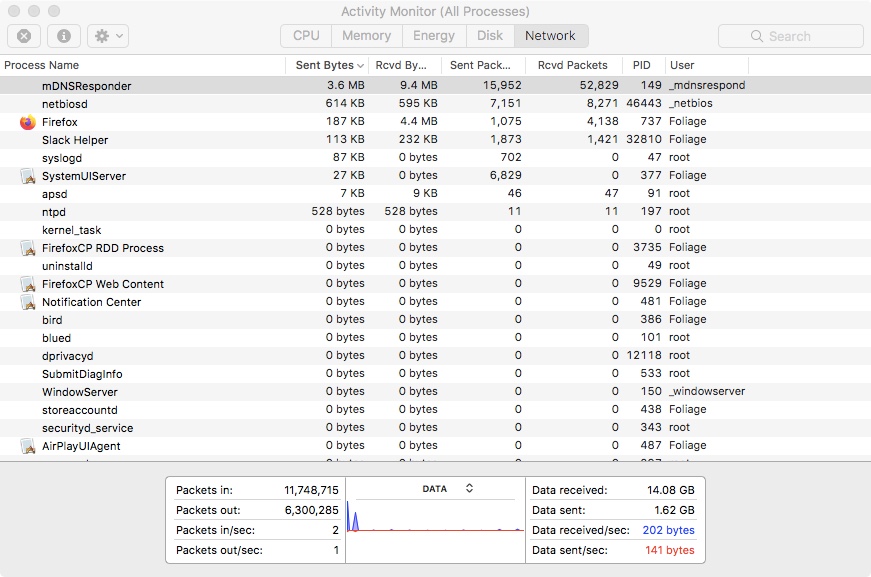This screenshot has height=577, width=871.
Task: Click Data received value 14.08 GB
Action: tap(670, 490)
